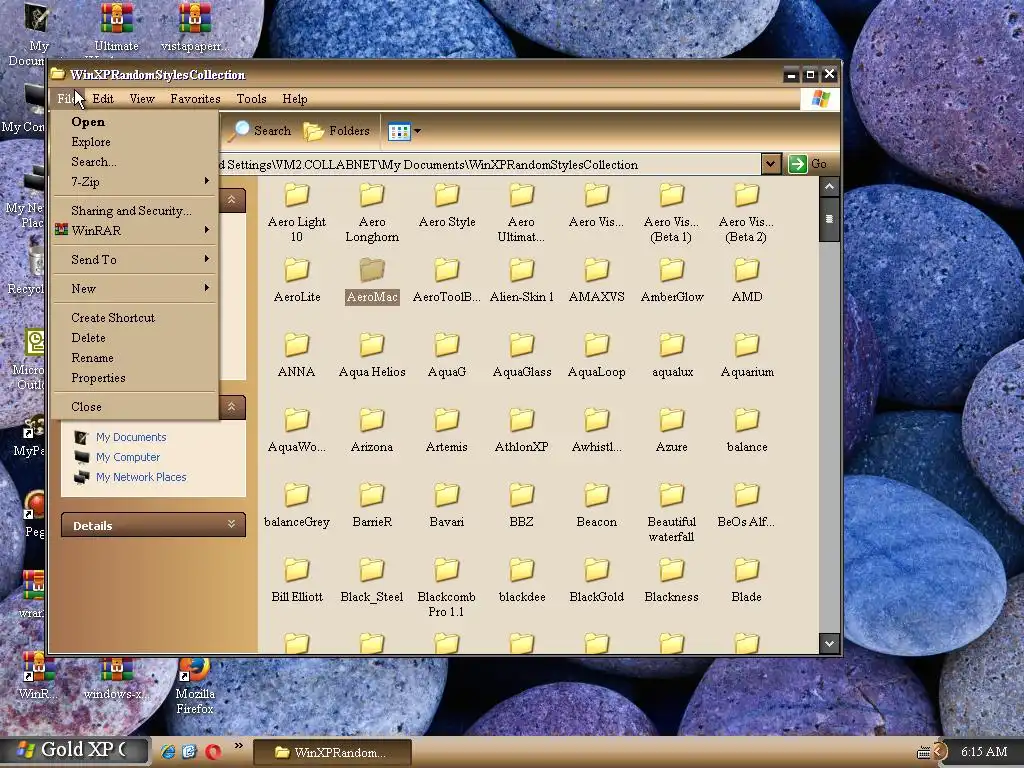Show hidden quick launch icons chevron

tap(238, 745)
